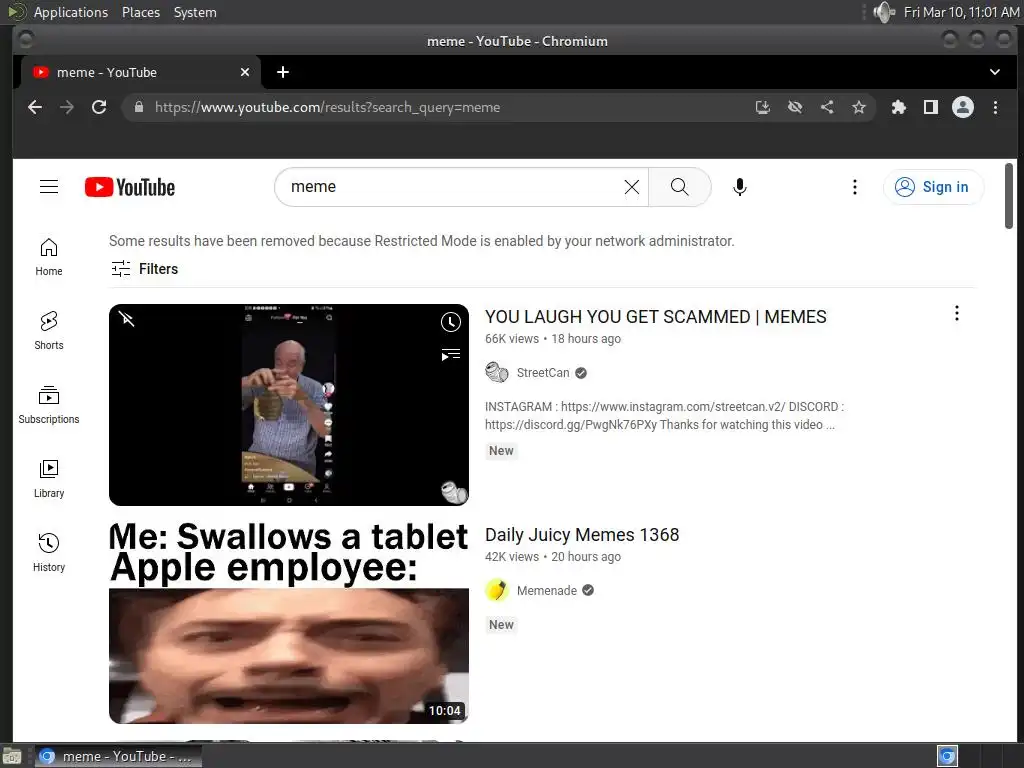Screen dimensions: 1024x768
Task: Click the Memenade channel avatar
Action: point(496,590)
